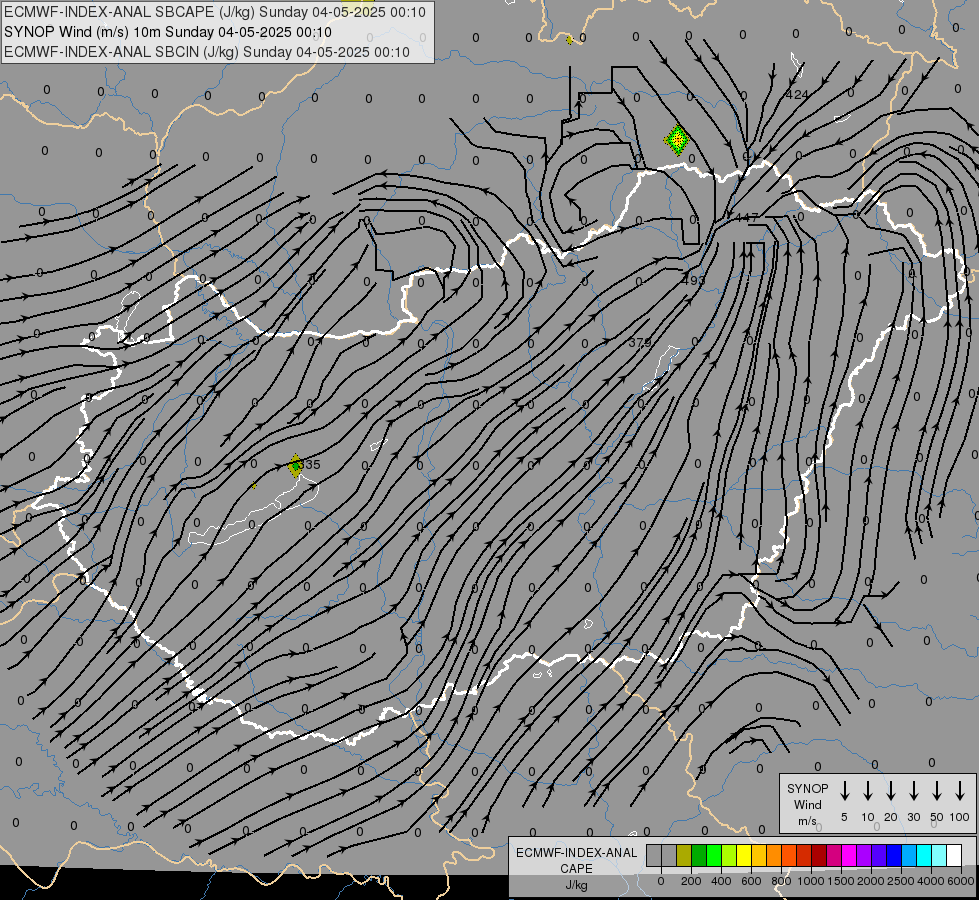The height and width of the screenshot is (900, 979).
Task: Click the 6000 tick on CAPE scale
Action: (961, 881)
